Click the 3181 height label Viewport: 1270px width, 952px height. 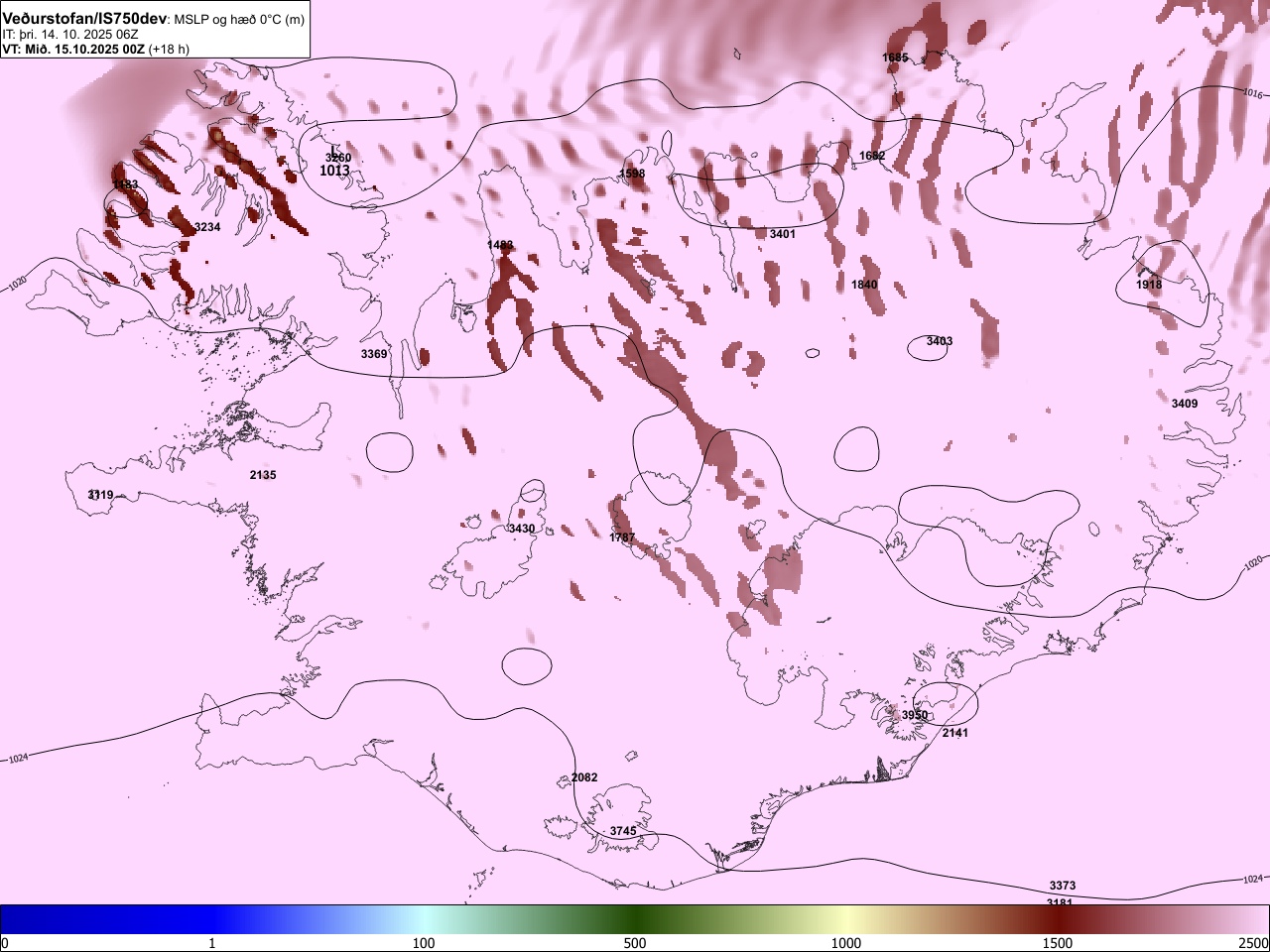point(1060,901)
